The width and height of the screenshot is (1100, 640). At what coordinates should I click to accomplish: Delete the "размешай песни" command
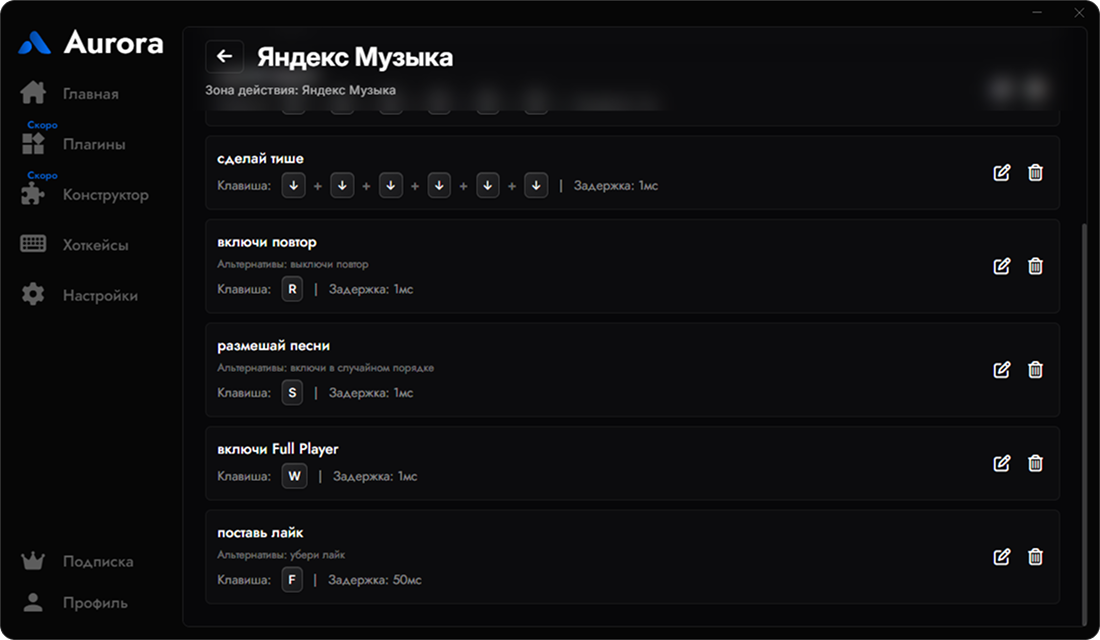coord(1035,370)
